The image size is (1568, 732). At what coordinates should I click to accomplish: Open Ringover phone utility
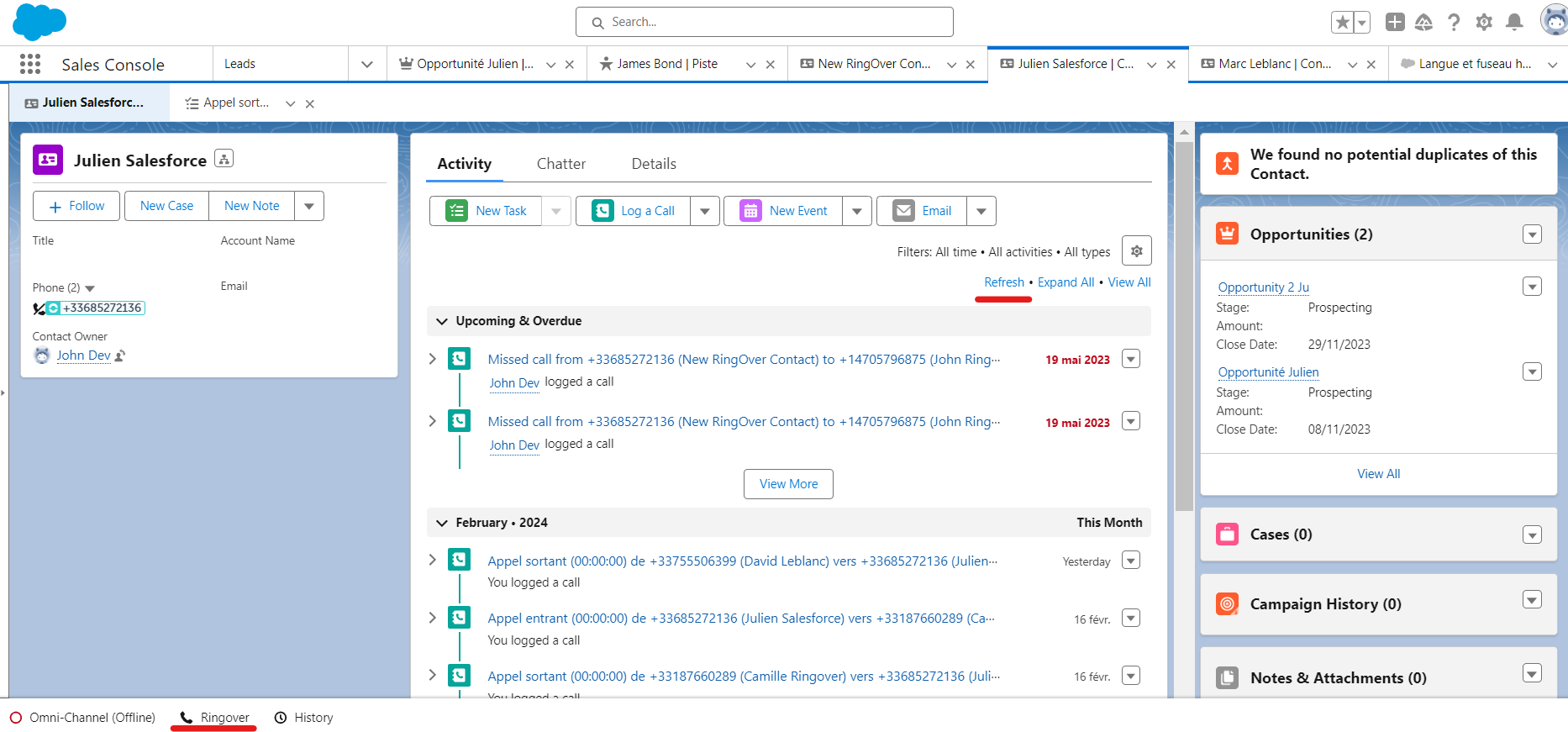click(214, 718)
